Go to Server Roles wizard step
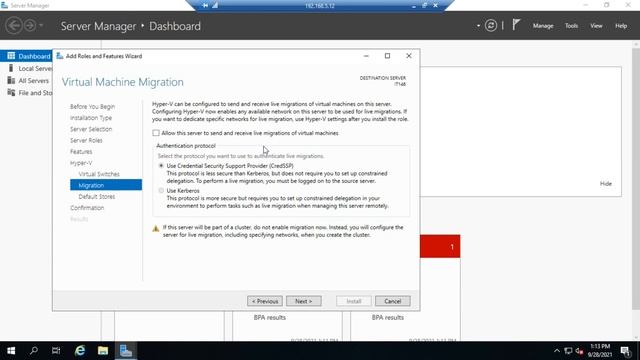Viewport: 640px width, 360px height. coord(86,140)
